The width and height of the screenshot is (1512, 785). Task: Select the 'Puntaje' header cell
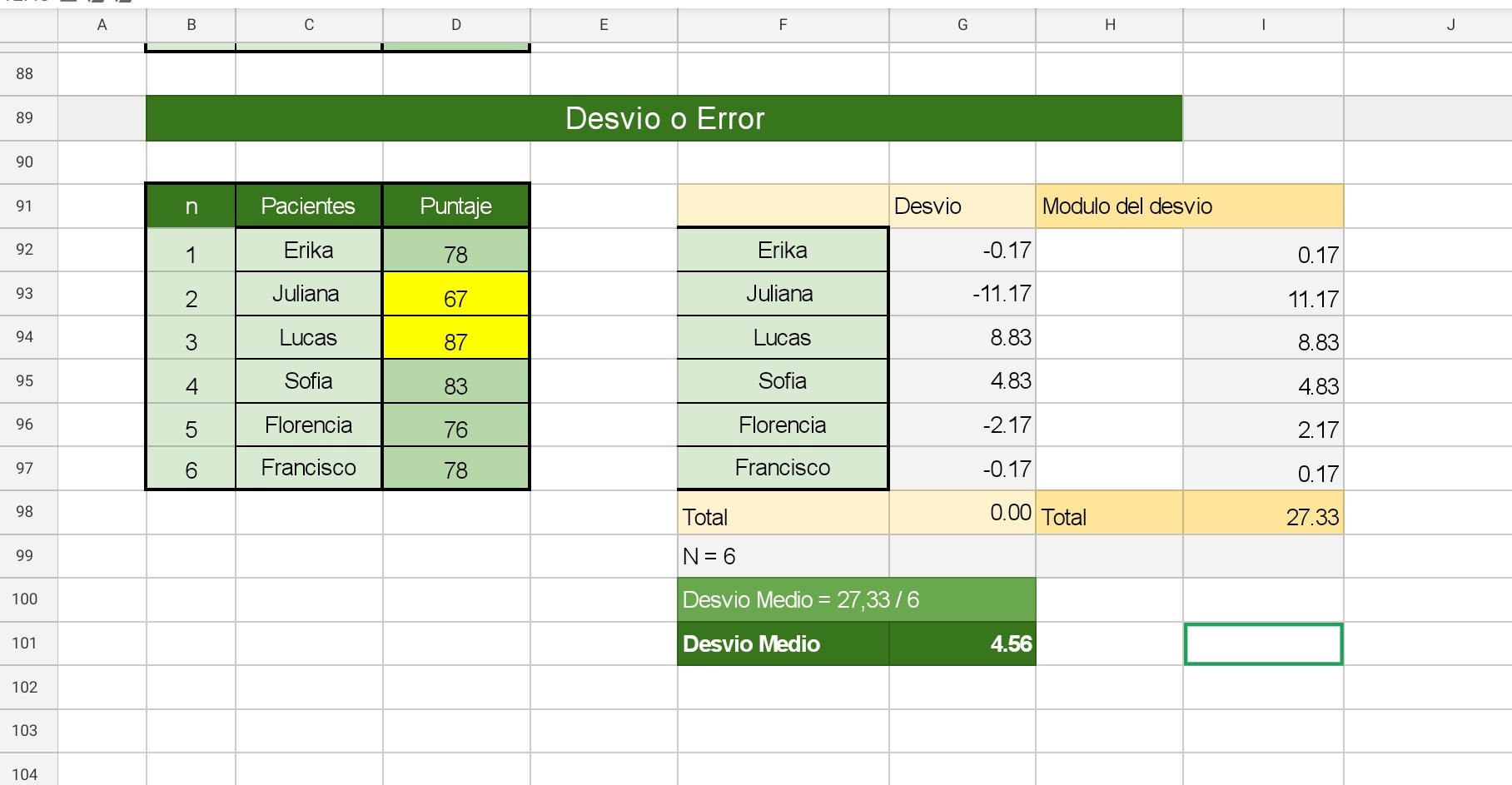coord(455,206)
